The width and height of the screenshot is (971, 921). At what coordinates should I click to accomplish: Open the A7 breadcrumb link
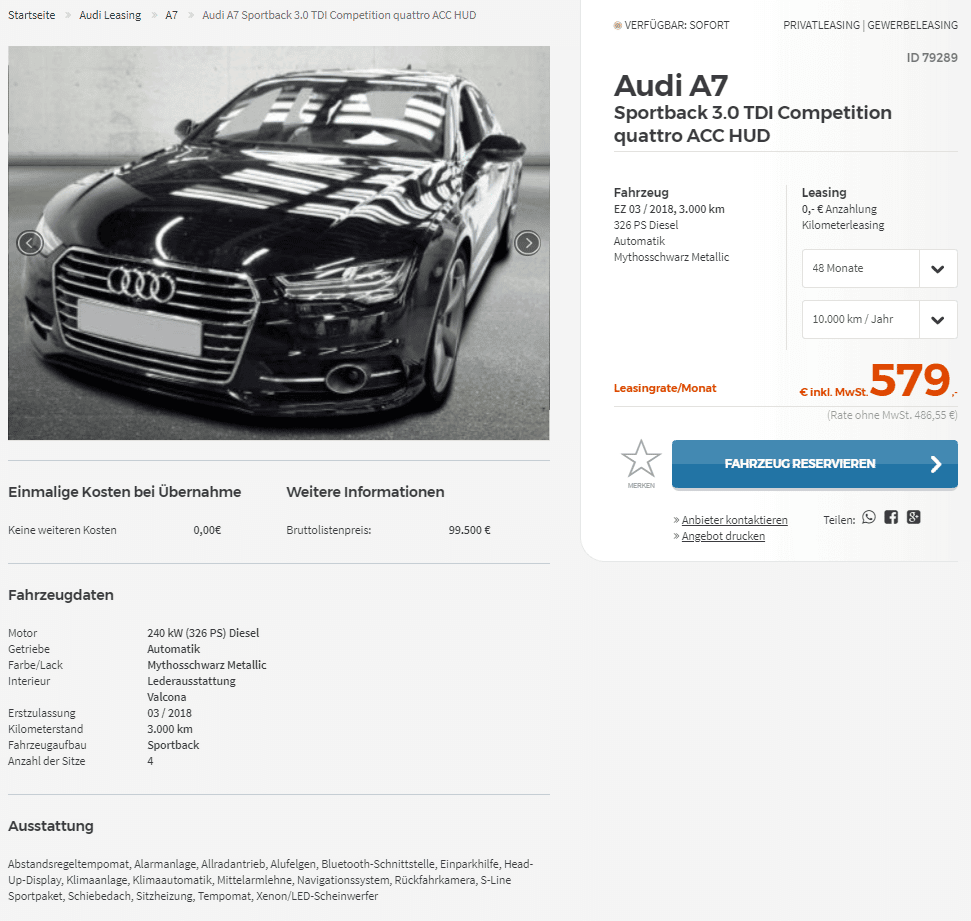[x=172, y=15]
